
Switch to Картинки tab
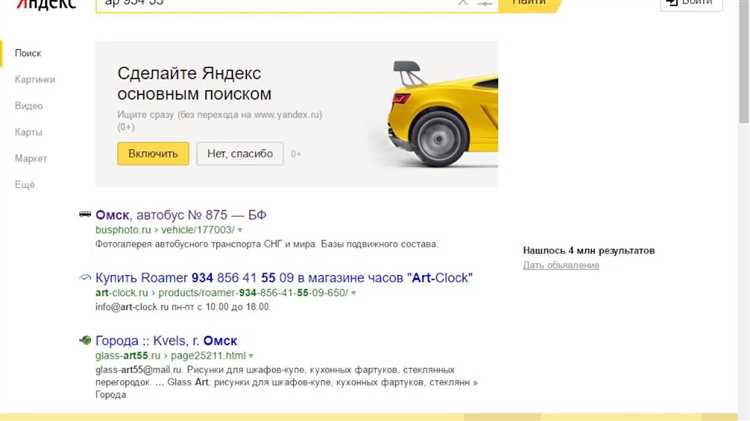pyautogui.click(x=35, y=79)
